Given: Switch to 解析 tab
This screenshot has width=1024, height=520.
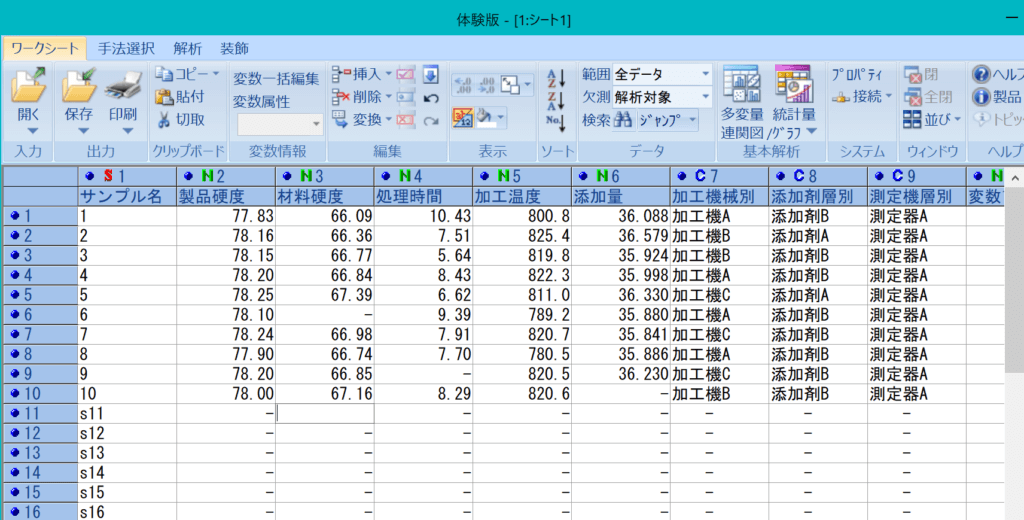Looking at the screenshot, I should pos(187,48).
